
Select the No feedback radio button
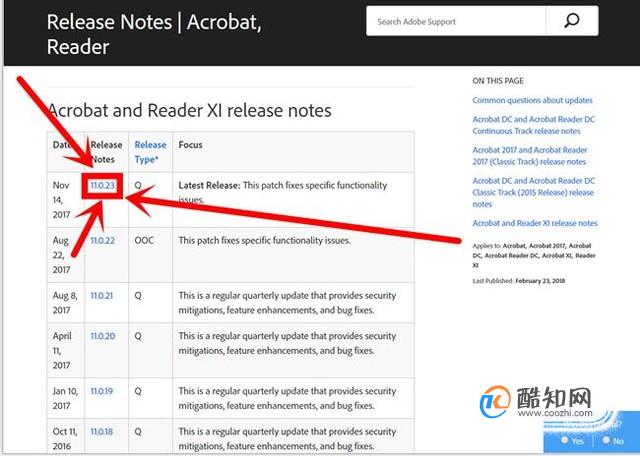pos(607,440)
